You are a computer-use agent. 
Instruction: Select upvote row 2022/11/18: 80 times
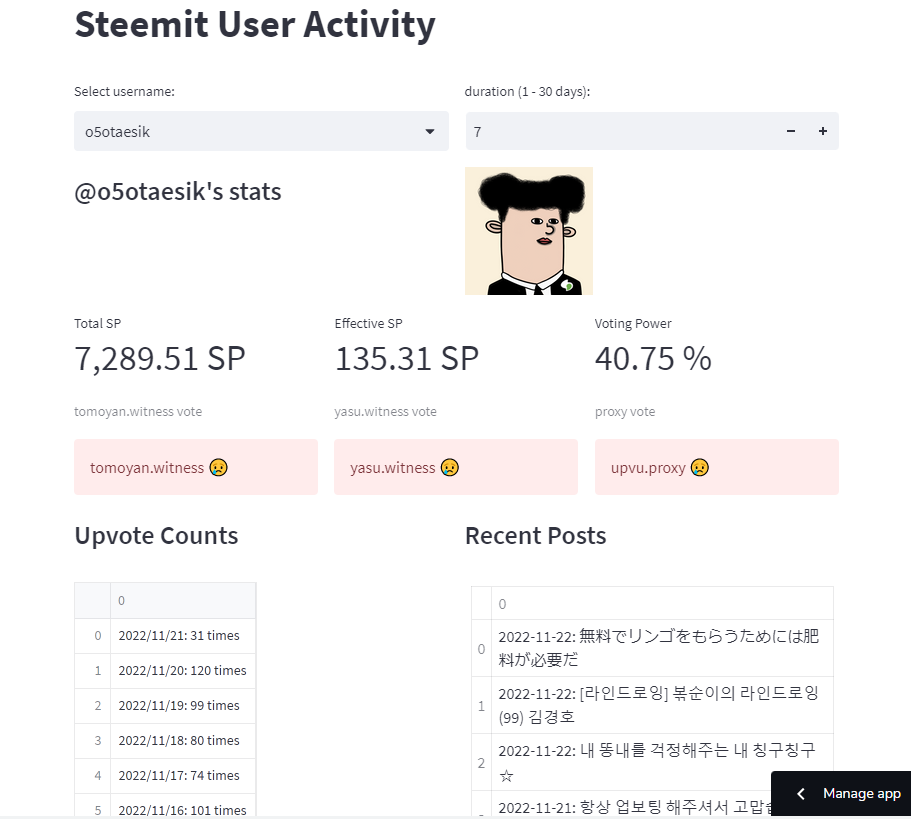point(183,741)
